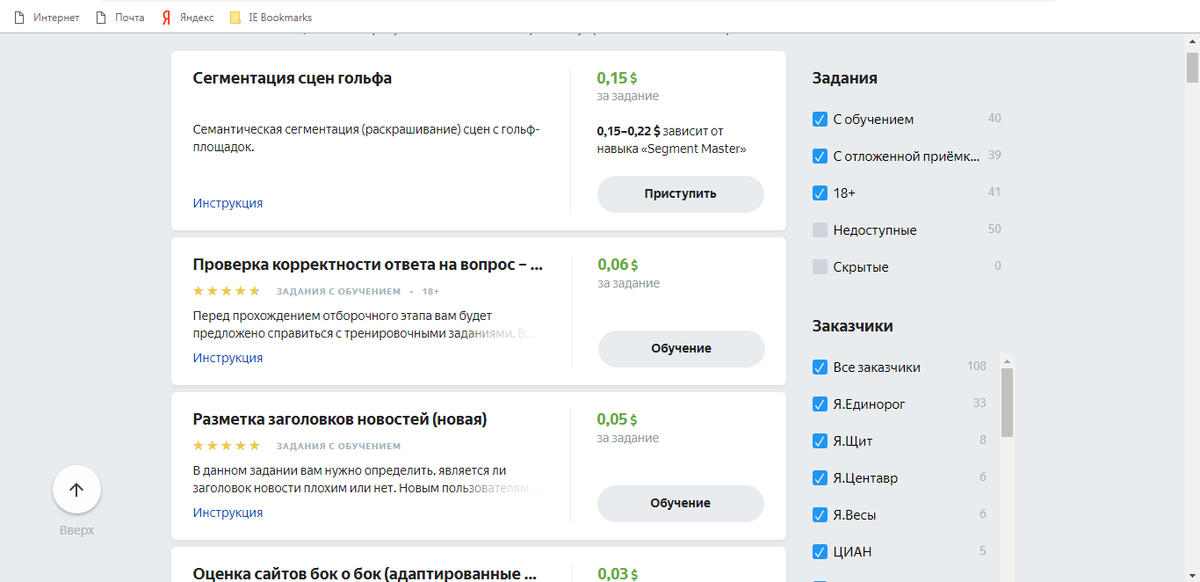Open Инструкция for Проверка корректности ответа
The height and width of the screenshot is (582, 1200).
click(228, 358)
